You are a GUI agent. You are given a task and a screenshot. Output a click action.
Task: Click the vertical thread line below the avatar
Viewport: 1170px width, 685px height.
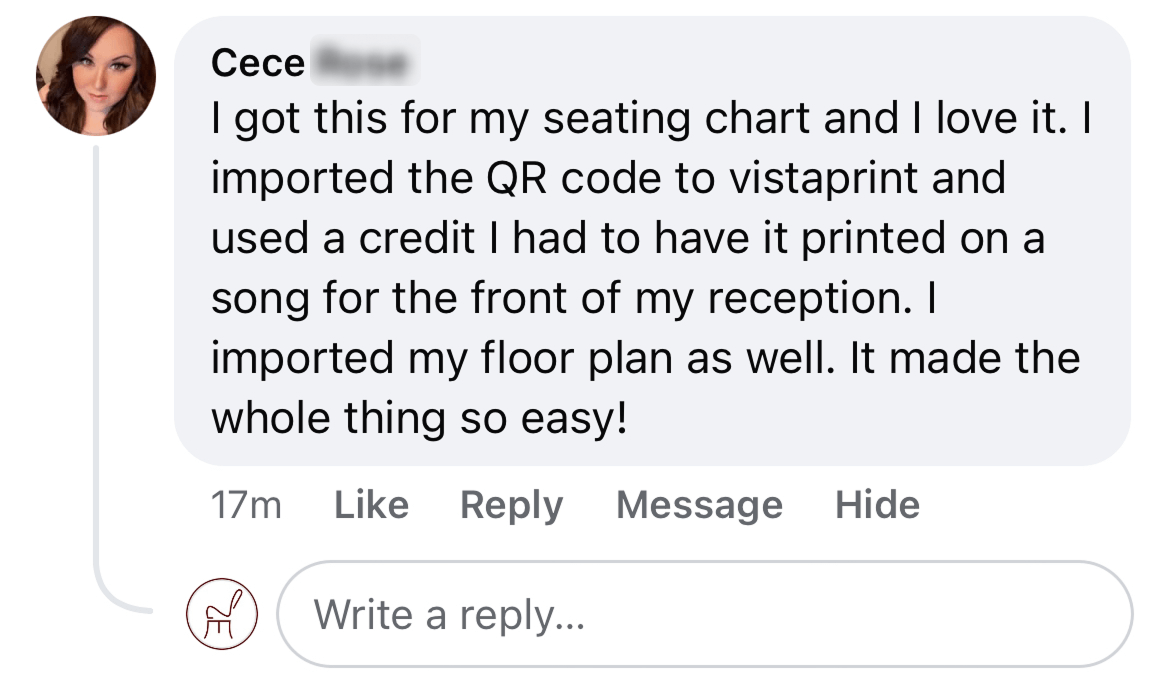click(96, 370)
